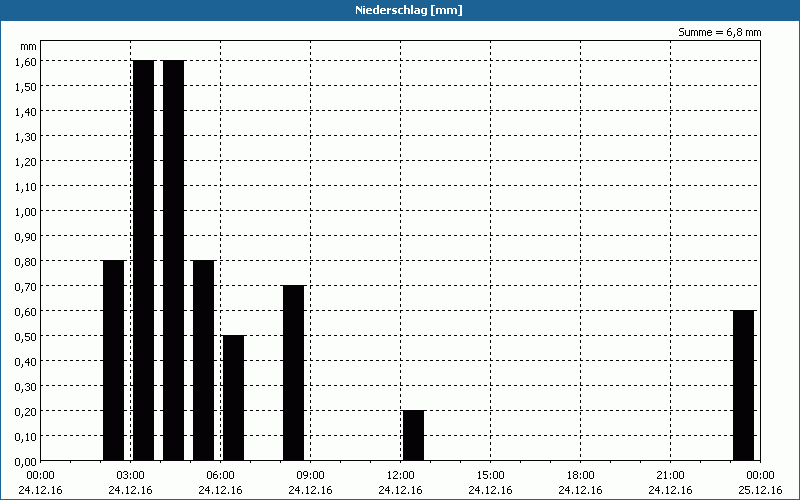Viewport: 800px width, 500px height.
Task: Click the "15:00" time label
Action: 490,476
